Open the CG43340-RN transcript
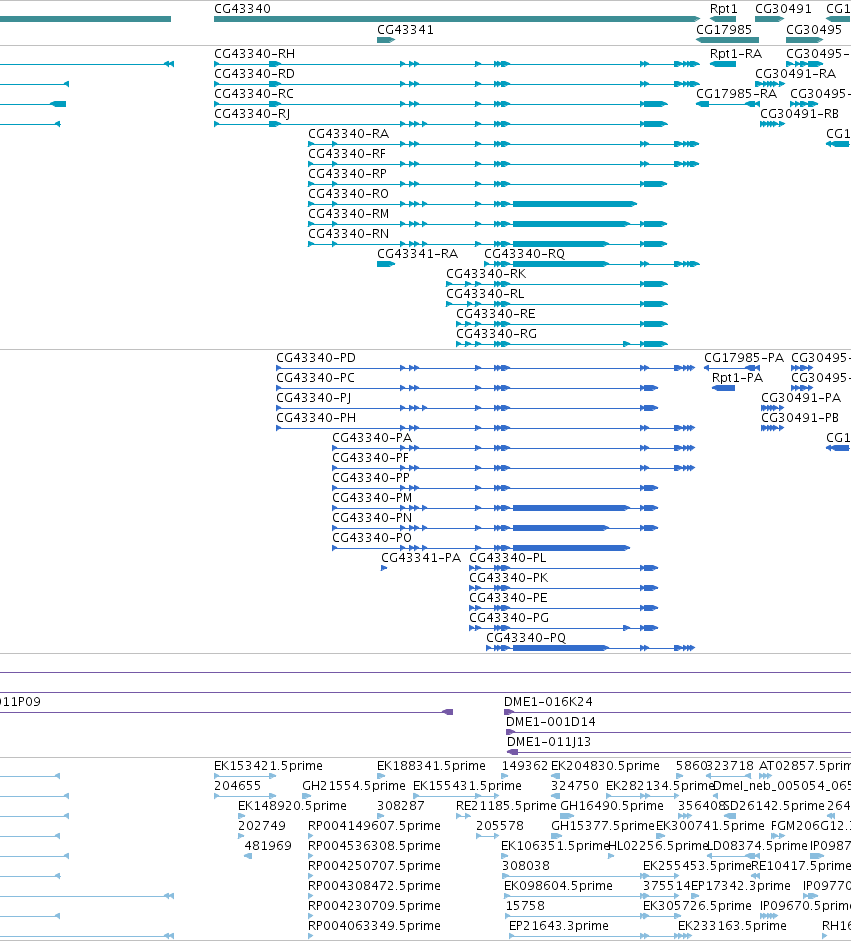 349,234
